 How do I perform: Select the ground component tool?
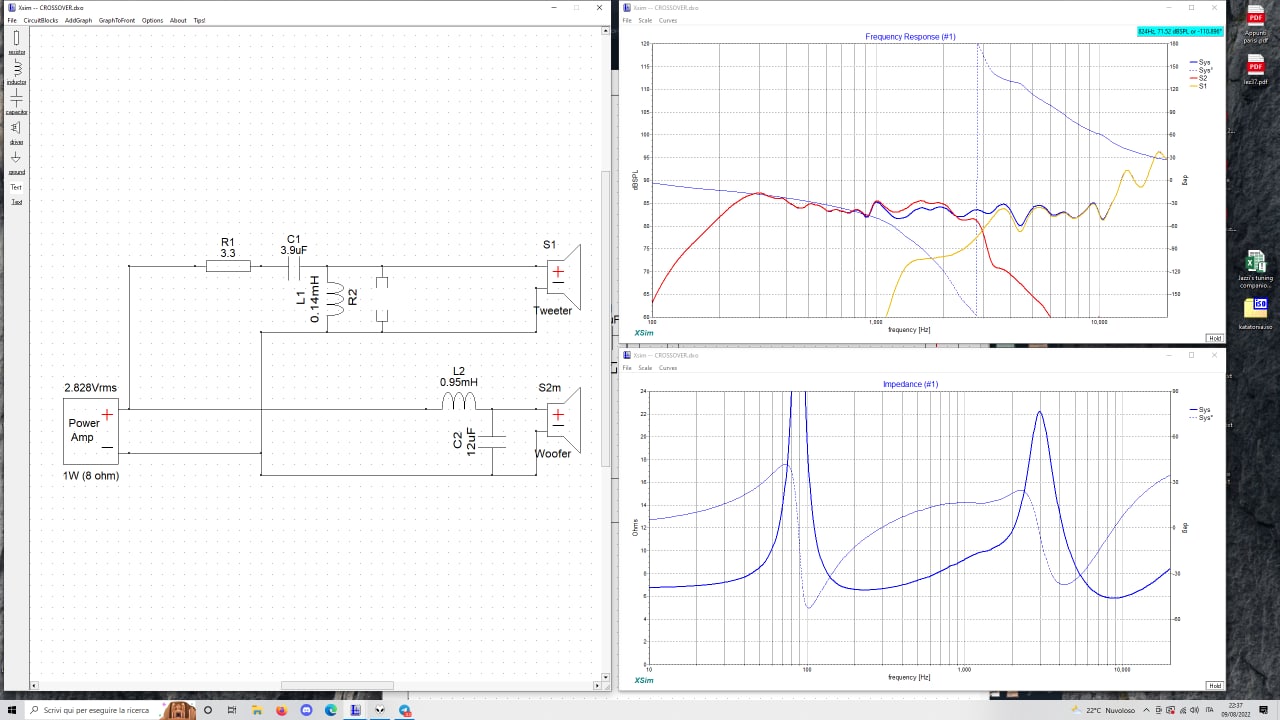coord(16,161)
